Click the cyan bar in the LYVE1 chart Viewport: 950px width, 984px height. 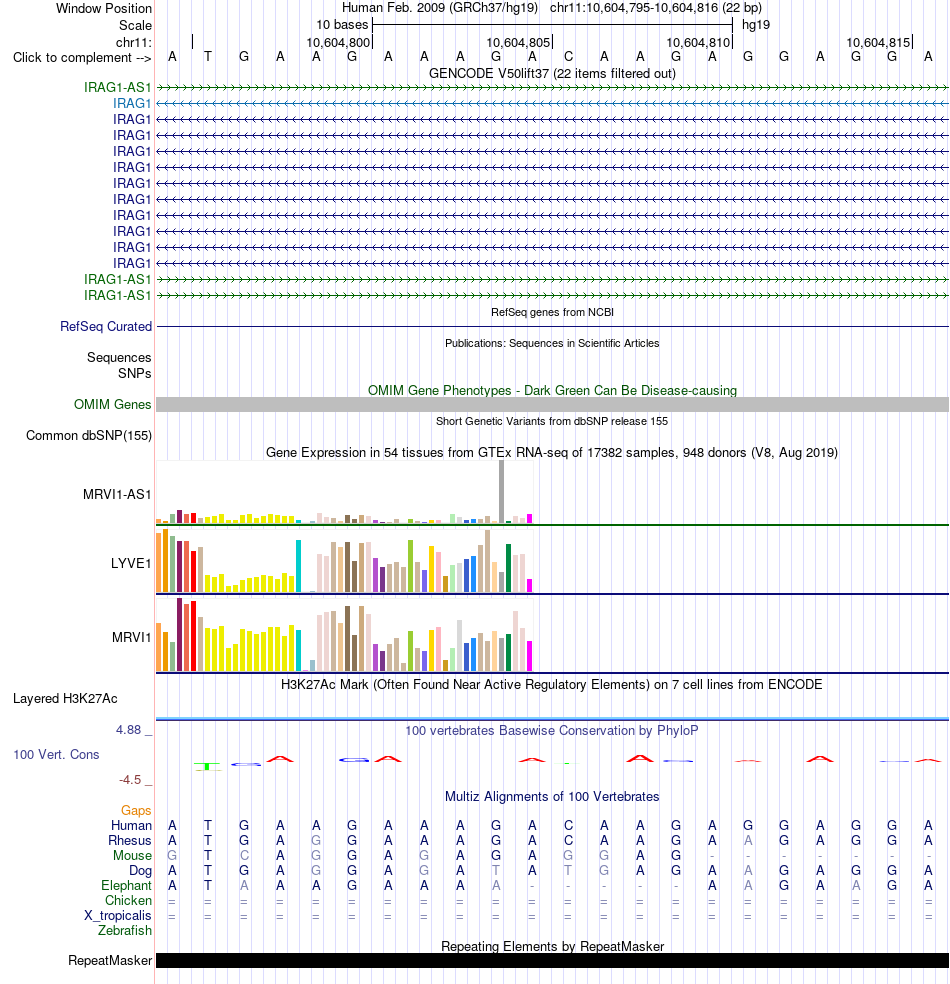click(x=299, y=566)
